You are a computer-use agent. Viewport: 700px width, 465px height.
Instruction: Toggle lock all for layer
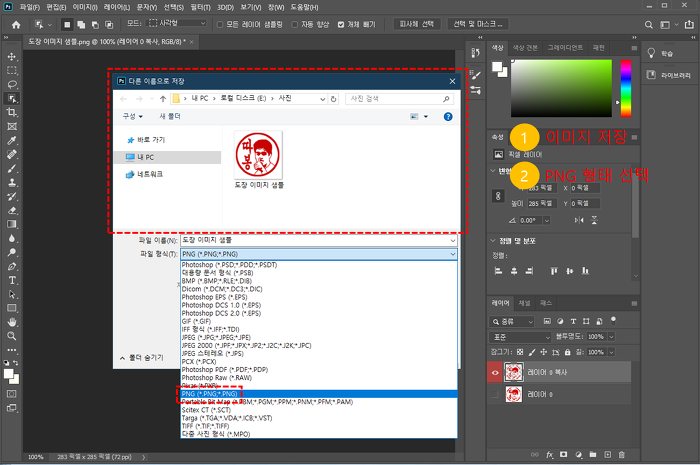pos(567,352)
